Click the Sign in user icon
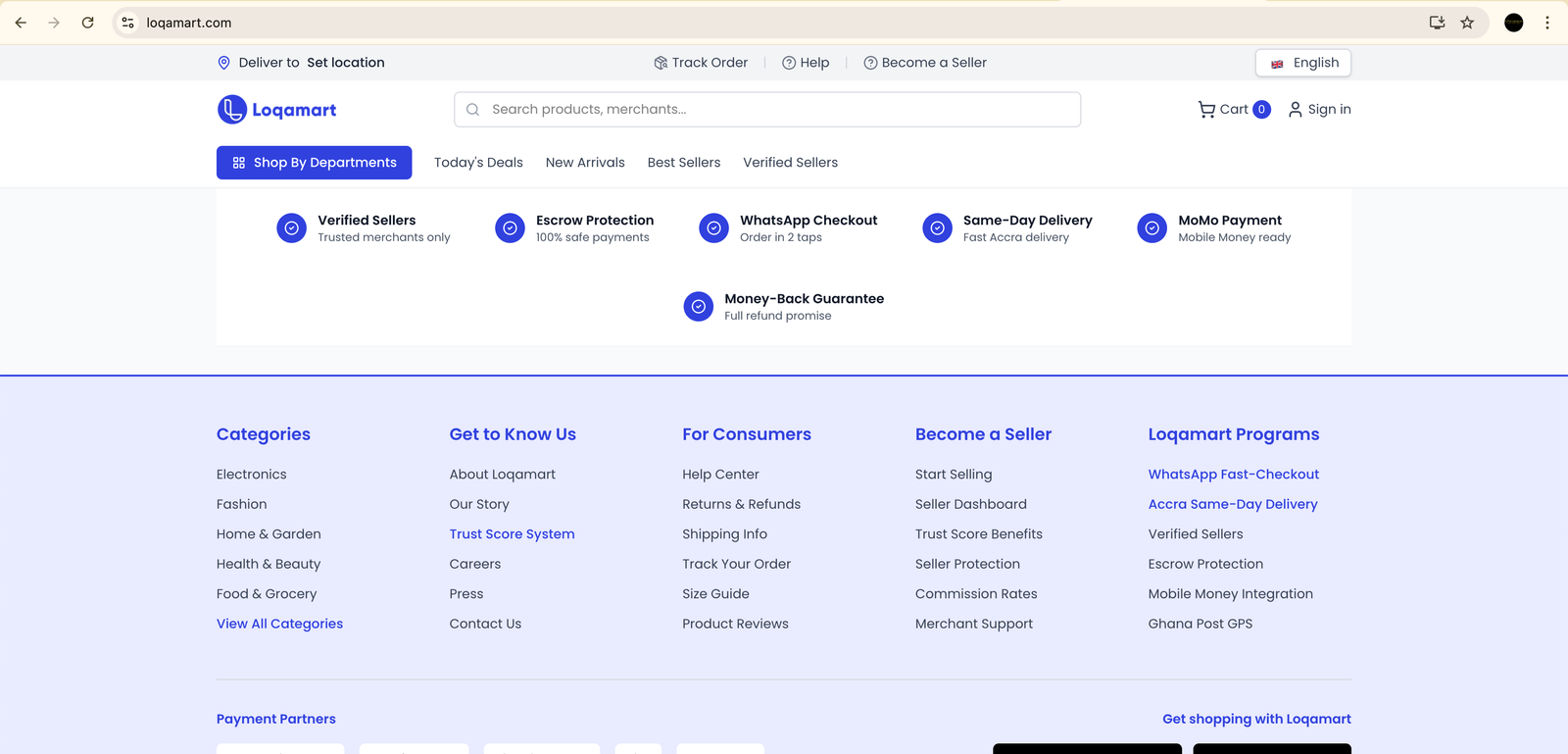This screenshot has height=754, width=1568. click(x=1295, y=110)
